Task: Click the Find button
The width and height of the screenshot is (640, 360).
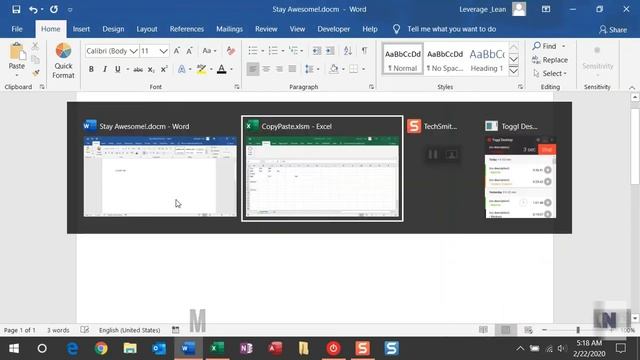Action: click(549, 46)
